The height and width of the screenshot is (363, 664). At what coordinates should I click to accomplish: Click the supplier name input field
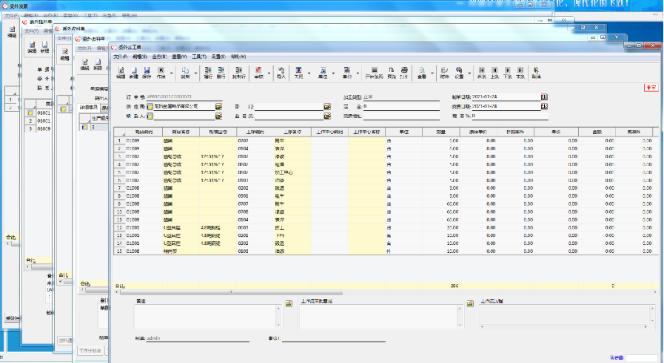(184, 106)
